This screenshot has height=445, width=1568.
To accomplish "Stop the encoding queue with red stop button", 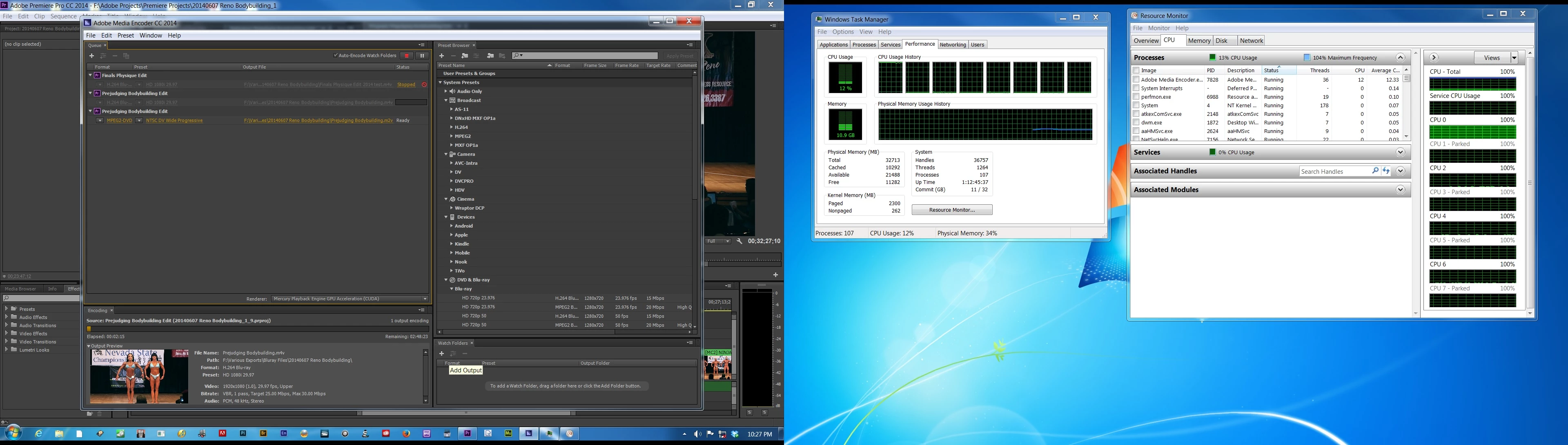I will coord(407,56).
